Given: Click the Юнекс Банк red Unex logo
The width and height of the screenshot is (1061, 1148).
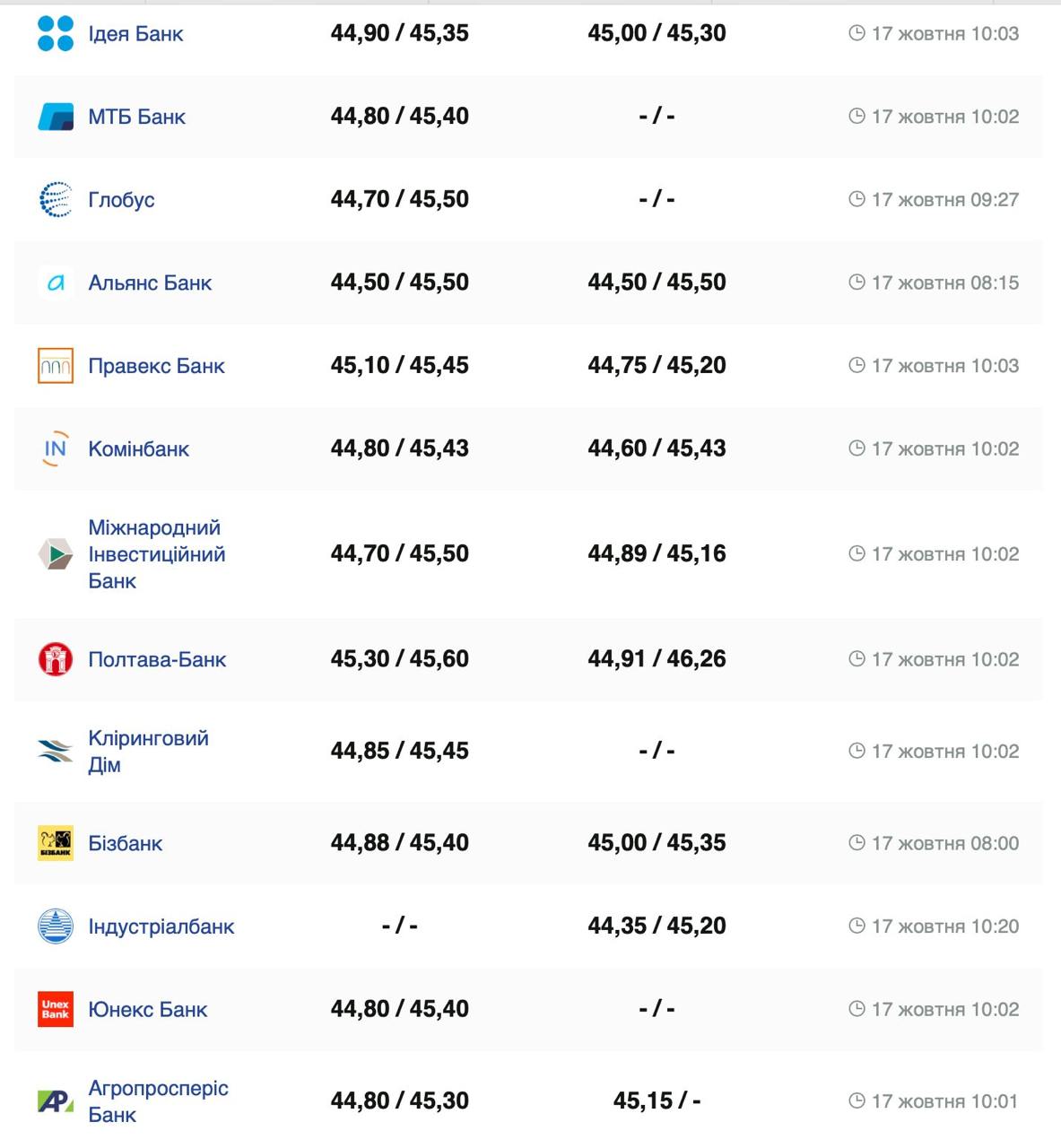Looking at the screenshot, I should [x=56, y=1009].
